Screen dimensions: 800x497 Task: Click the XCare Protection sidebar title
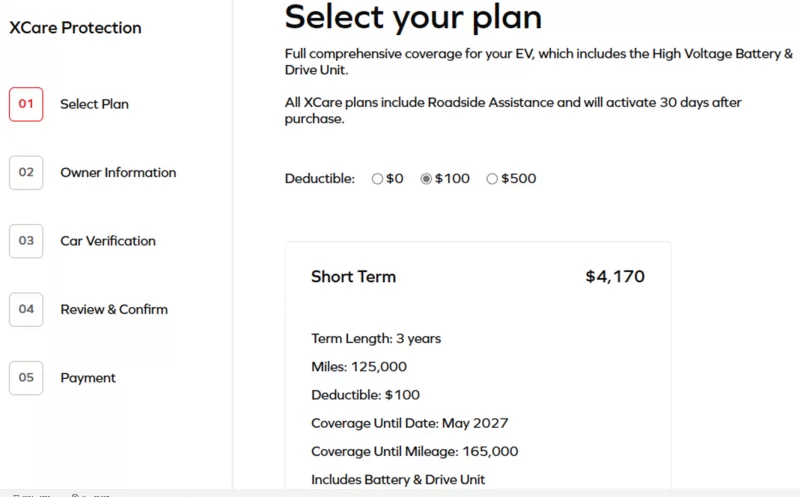(75, 28)
